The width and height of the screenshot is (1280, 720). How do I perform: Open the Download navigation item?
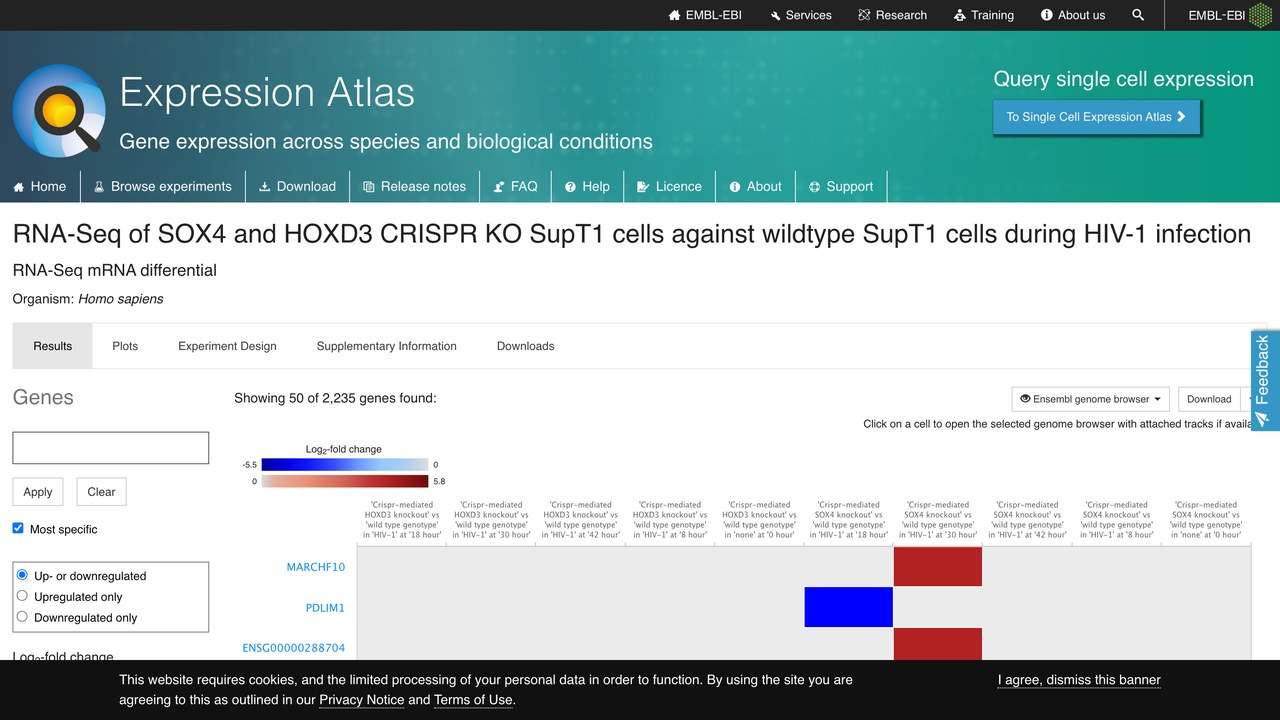(297, 186)
